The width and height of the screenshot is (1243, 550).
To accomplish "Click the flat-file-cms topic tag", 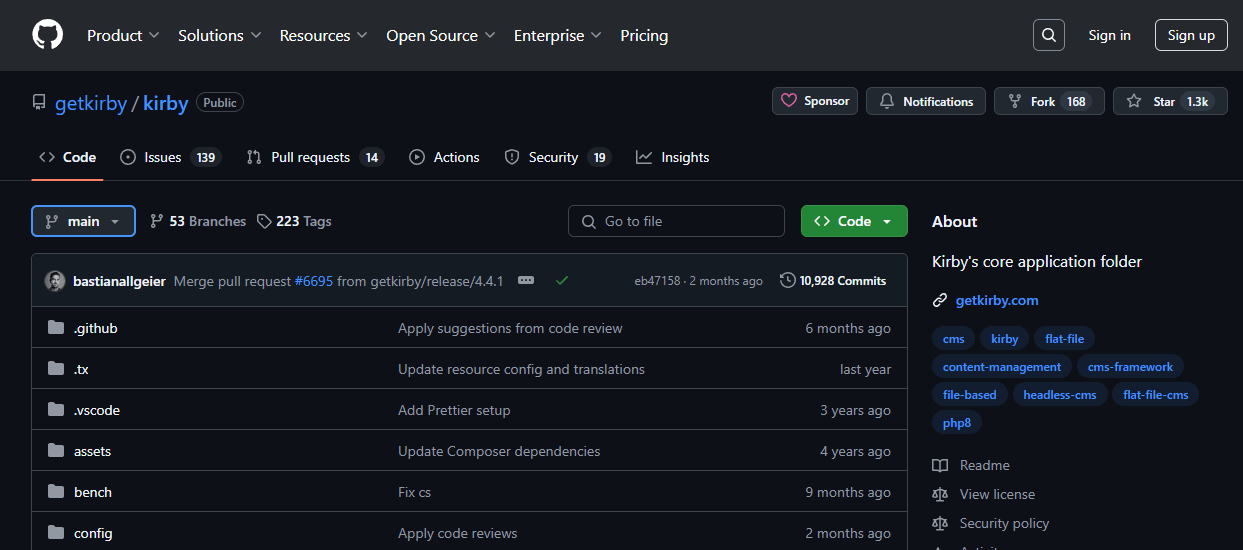I will click(1156, 395).
